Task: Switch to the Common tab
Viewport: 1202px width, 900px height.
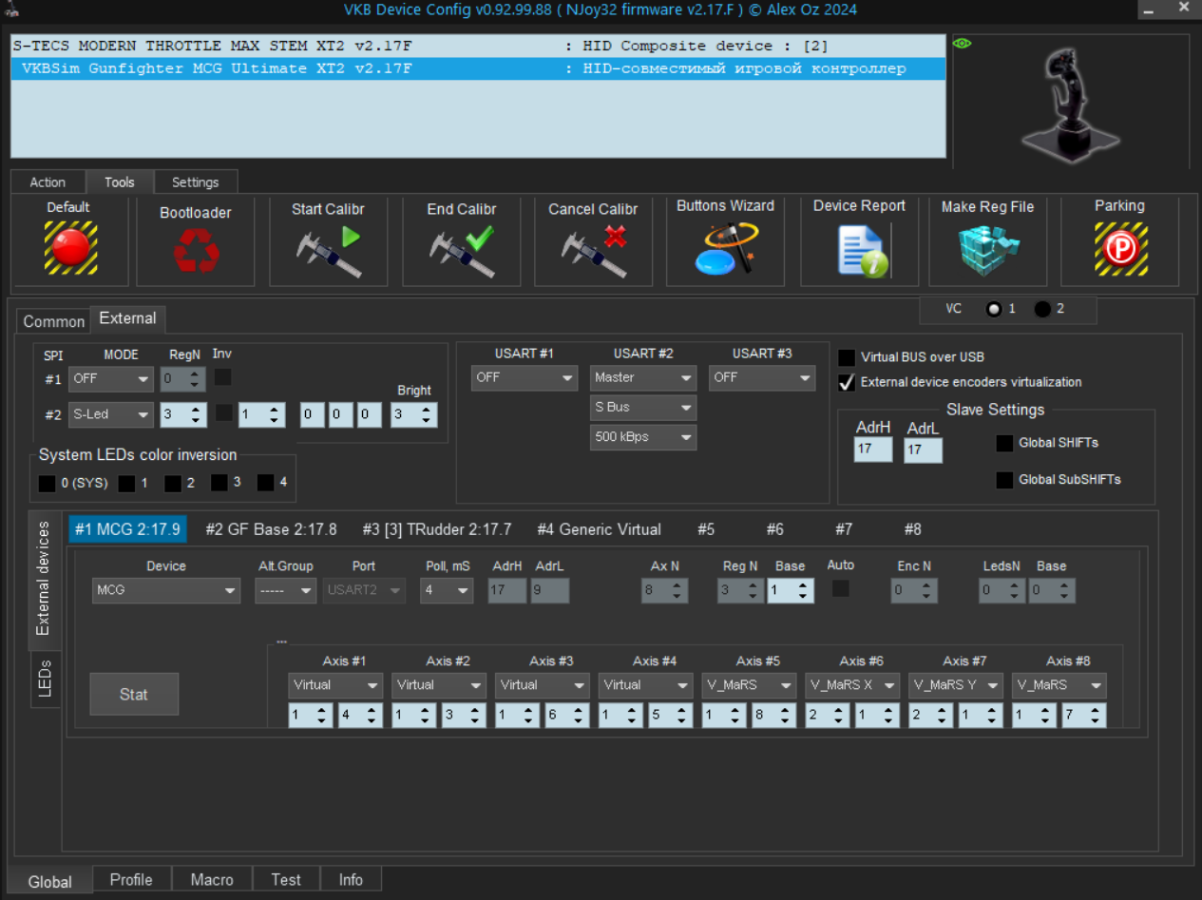Action: [x=54, y=321]
